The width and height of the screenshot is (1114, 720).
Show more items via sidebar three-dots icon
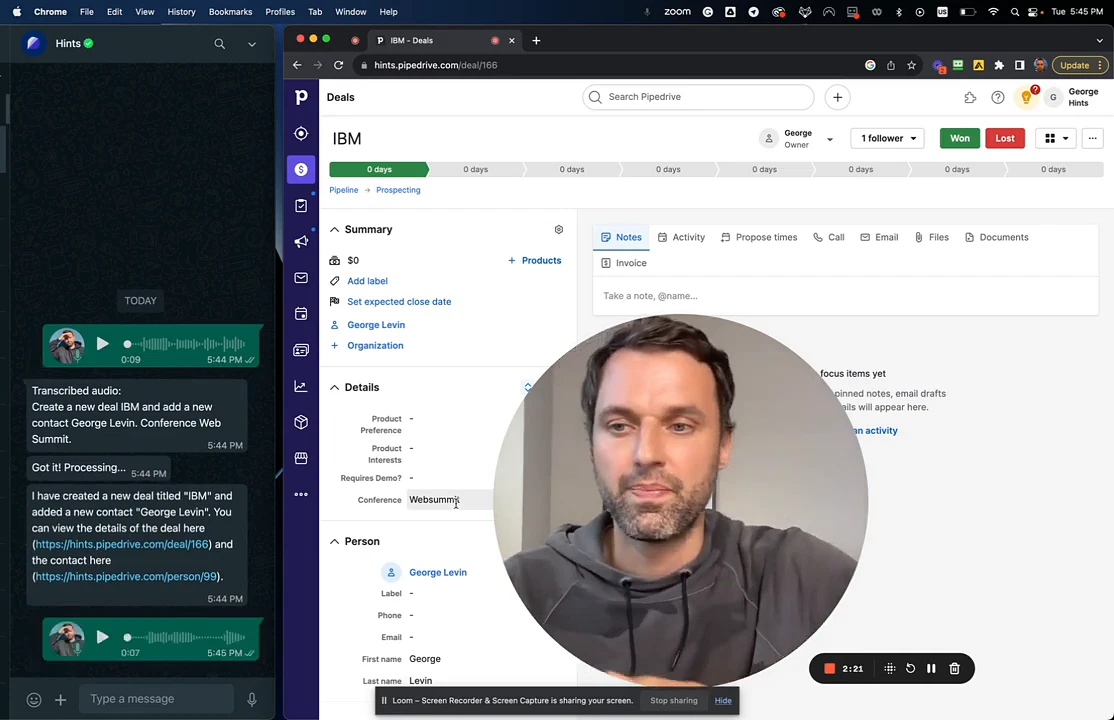click(x=301, y=495)
